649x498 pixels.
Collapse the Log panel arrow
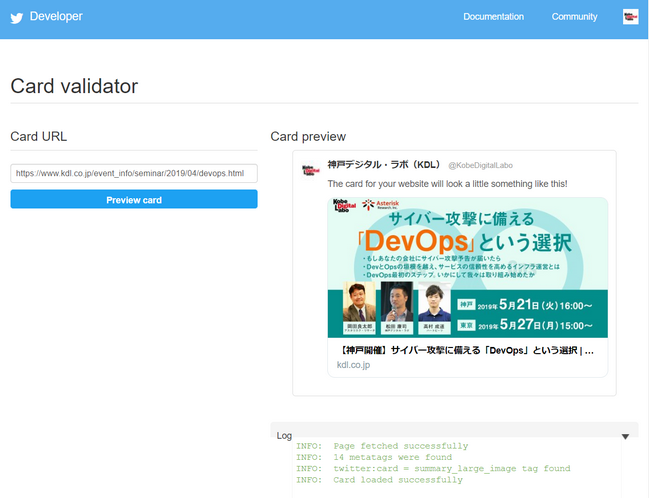[x=625, y=436]
